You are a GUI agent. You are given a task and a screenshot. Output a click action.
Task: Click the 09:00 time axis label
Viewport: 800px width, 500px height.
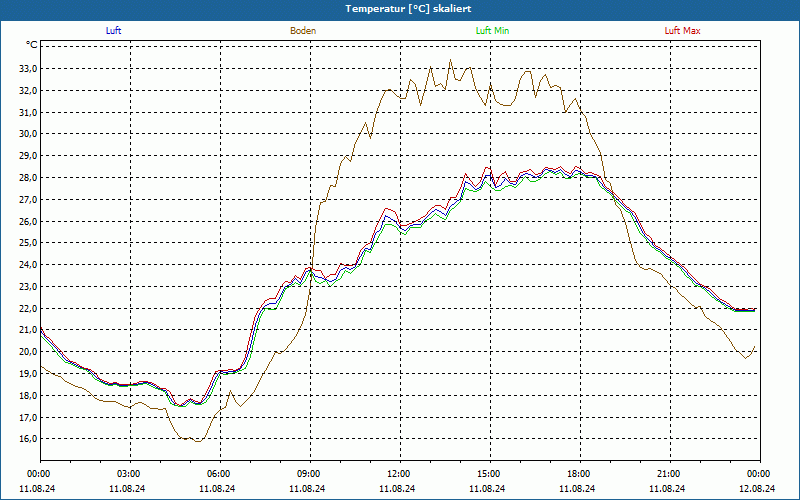pos(311,474)
